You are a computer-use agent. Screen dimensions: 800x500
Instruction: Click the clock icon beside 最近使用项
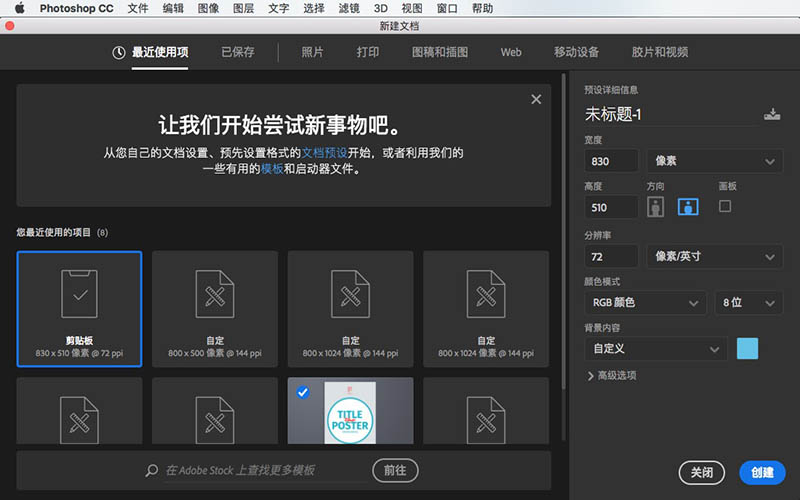pos(118,53)
